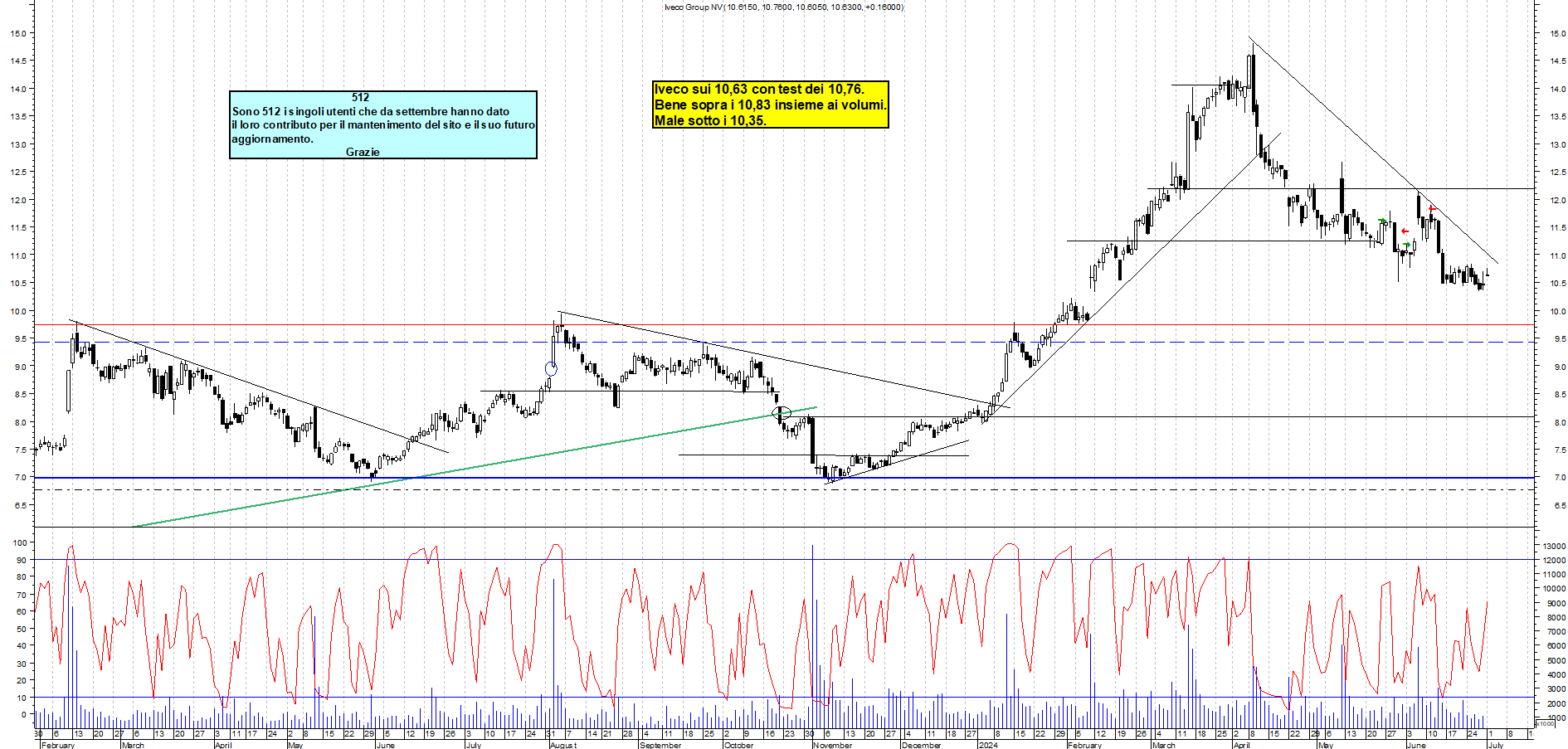Click the 'November' month label
1568x749 pixels.
(832, 745)
